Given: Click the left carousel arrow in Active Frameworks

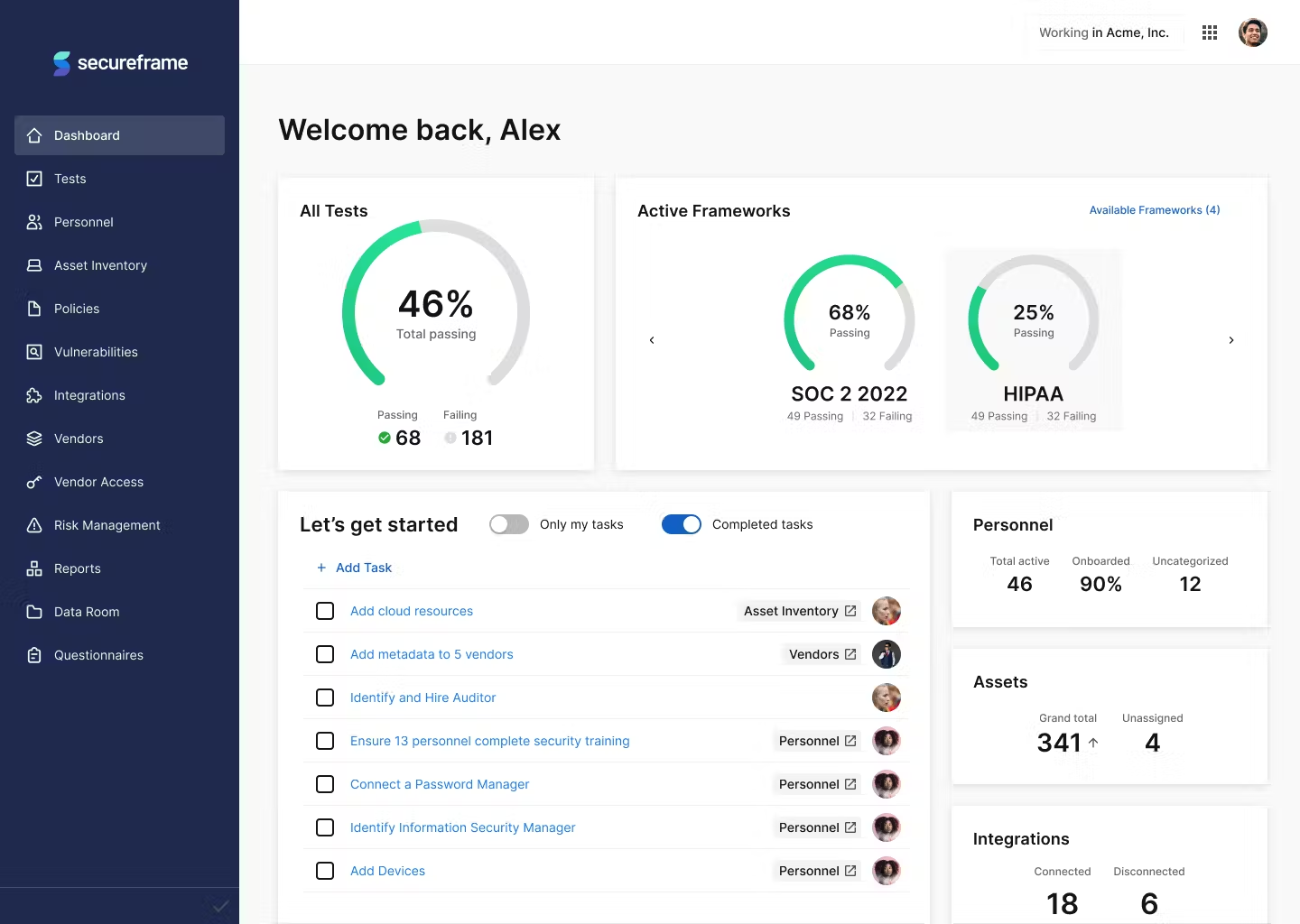Looking at the screenshot, I should pos(652,340).
